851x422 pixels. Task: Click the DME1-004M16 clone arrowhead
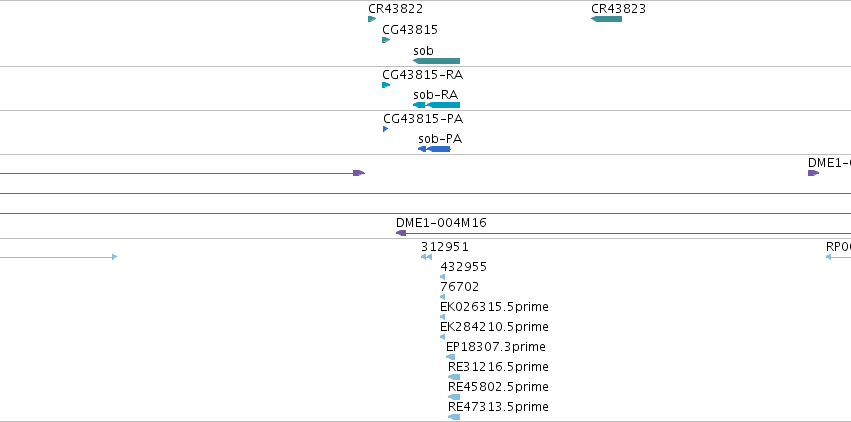tap(401, 233)
